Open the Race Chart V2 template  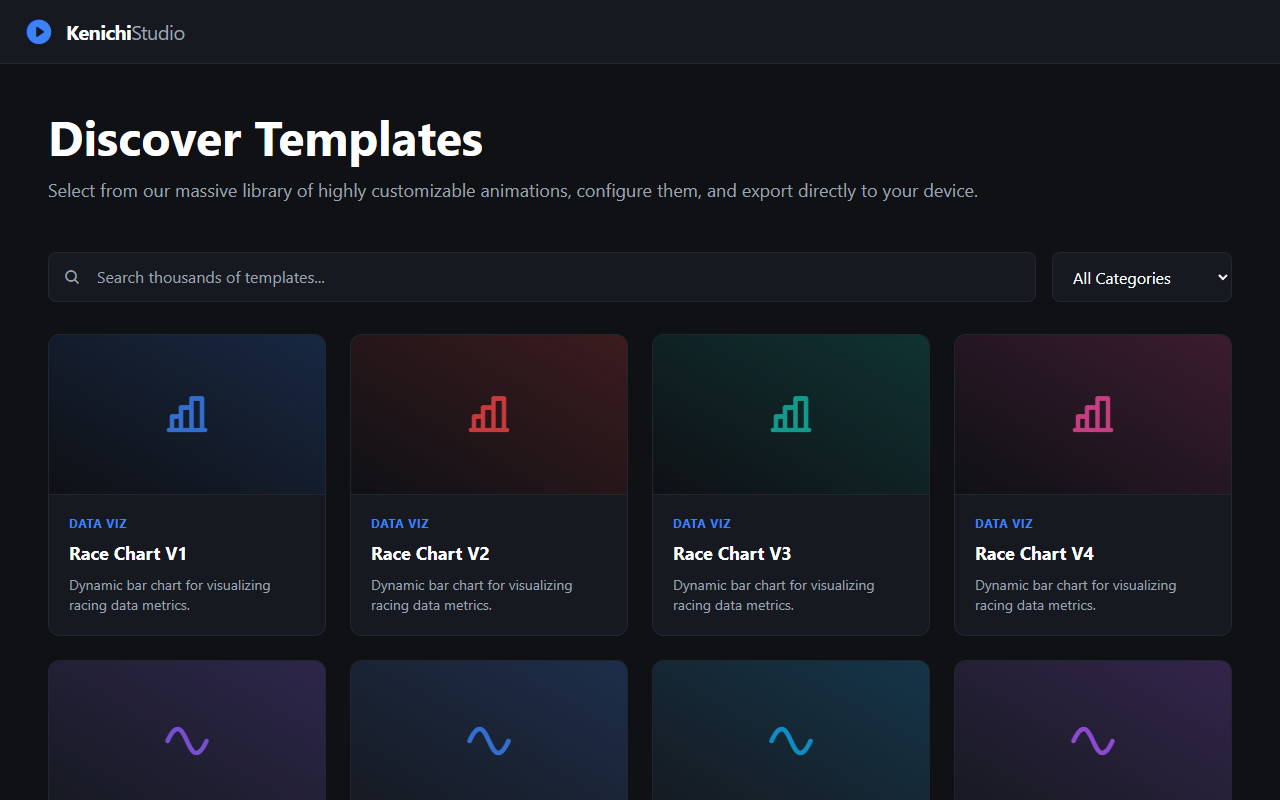click(429, 553)
